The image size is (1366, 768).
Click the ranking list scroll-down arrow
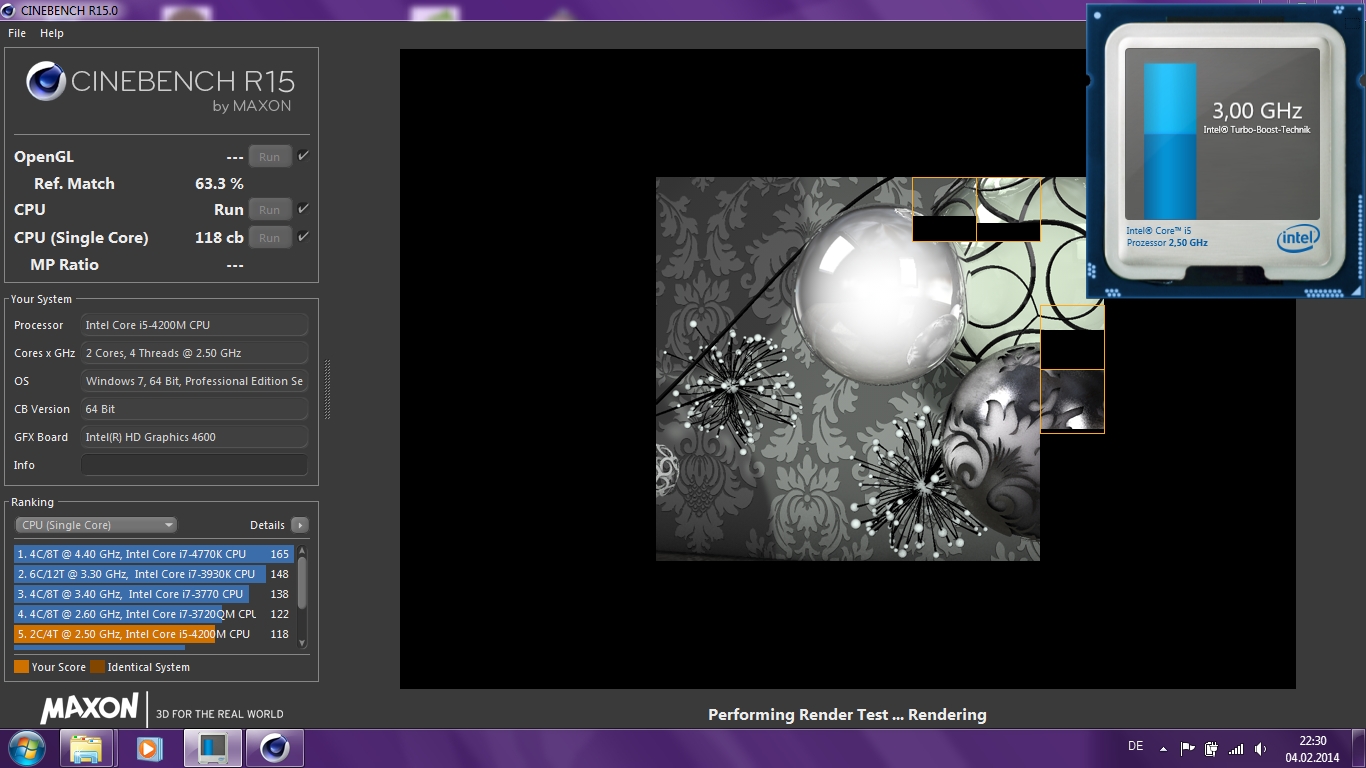tap(302, 643)
